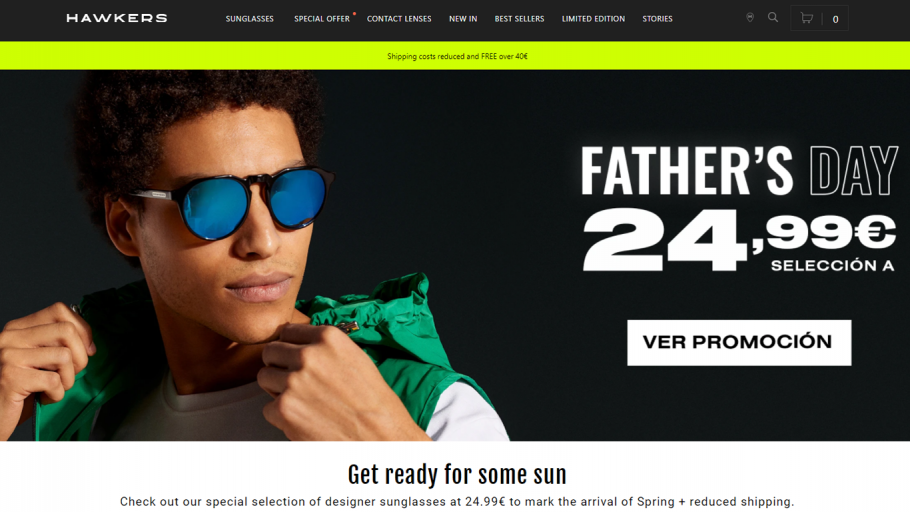This screenshot has width=910, height=512.
Task: Click the shipping costs reduced banner
Action: tap(455, 56)
